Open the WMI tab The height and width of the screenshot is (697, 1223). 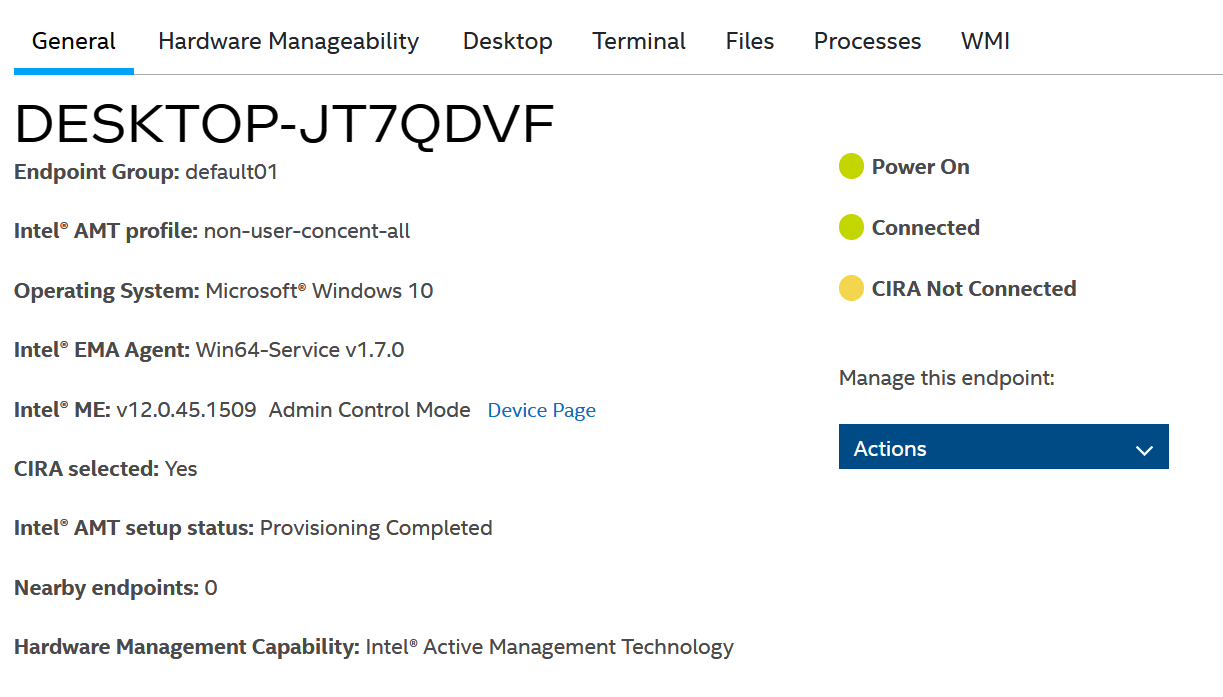(x=985, y=41)
